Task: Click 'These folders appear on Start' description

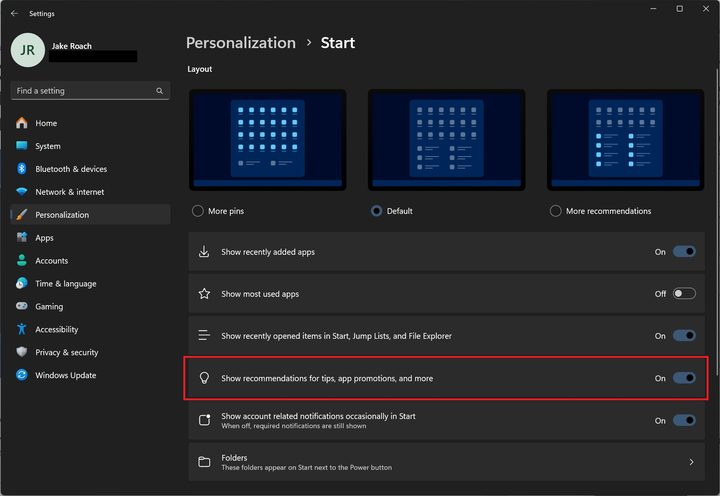Action: click(x=306, y=468)
